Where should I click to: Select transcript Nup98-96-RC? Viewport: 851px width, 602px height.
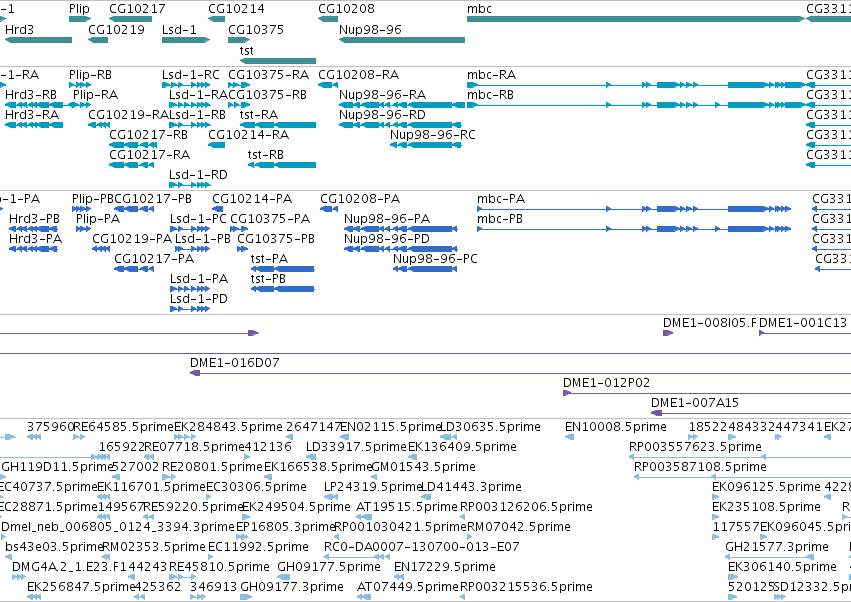coord(433,135)
